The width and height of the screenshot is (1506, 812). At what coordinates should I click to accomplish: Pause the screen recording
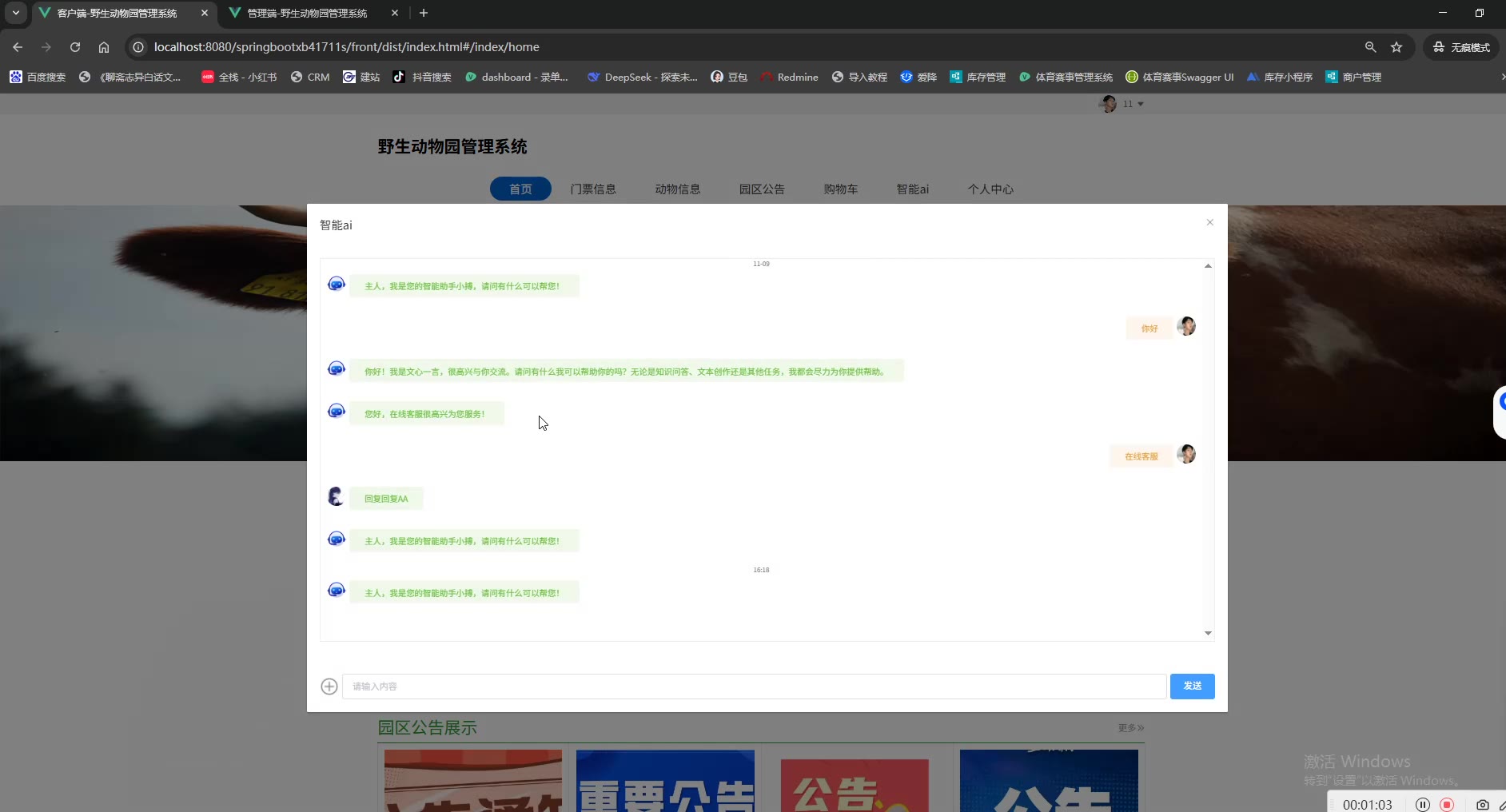(x=1423, y=805)
